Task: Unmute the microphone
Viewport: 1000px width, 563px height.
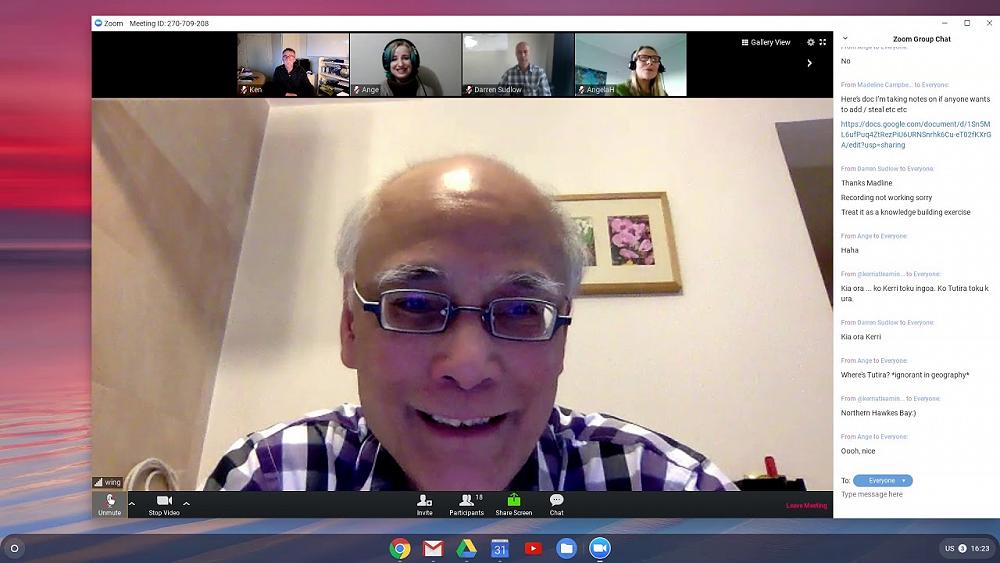Action: pos(109,504)
